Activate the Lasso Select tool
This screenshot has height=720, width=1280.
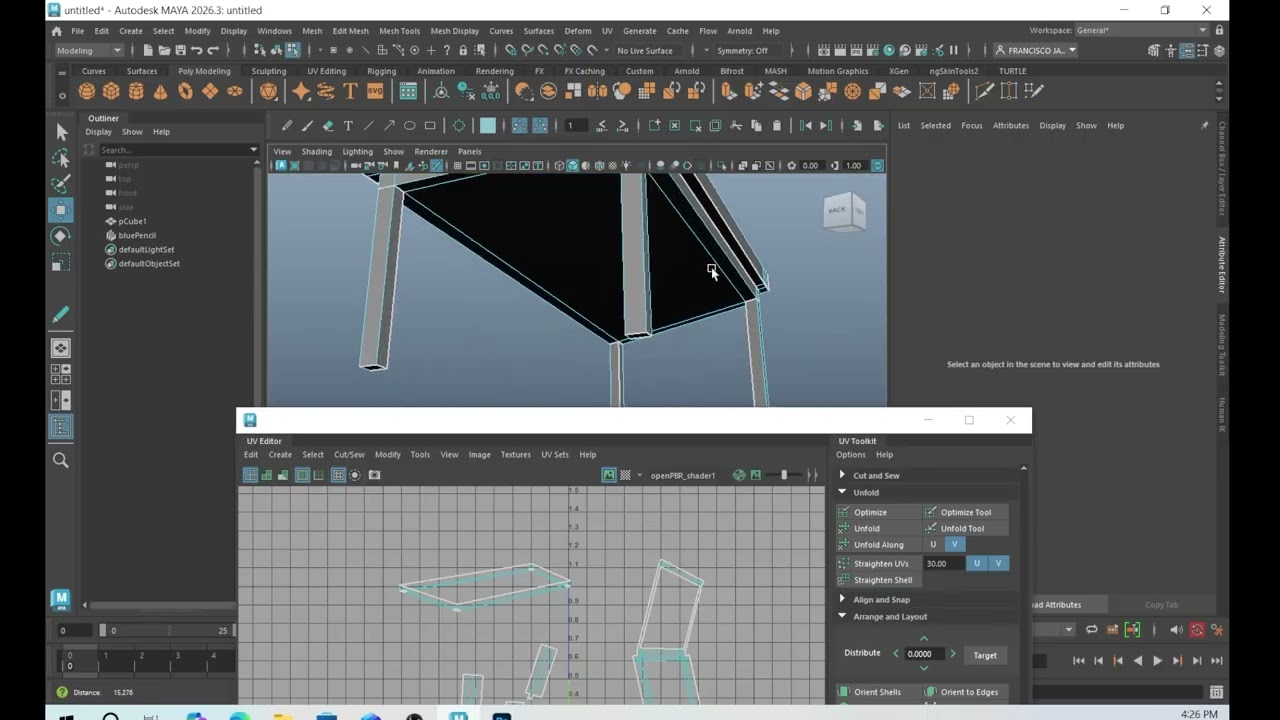pos(61,158)
